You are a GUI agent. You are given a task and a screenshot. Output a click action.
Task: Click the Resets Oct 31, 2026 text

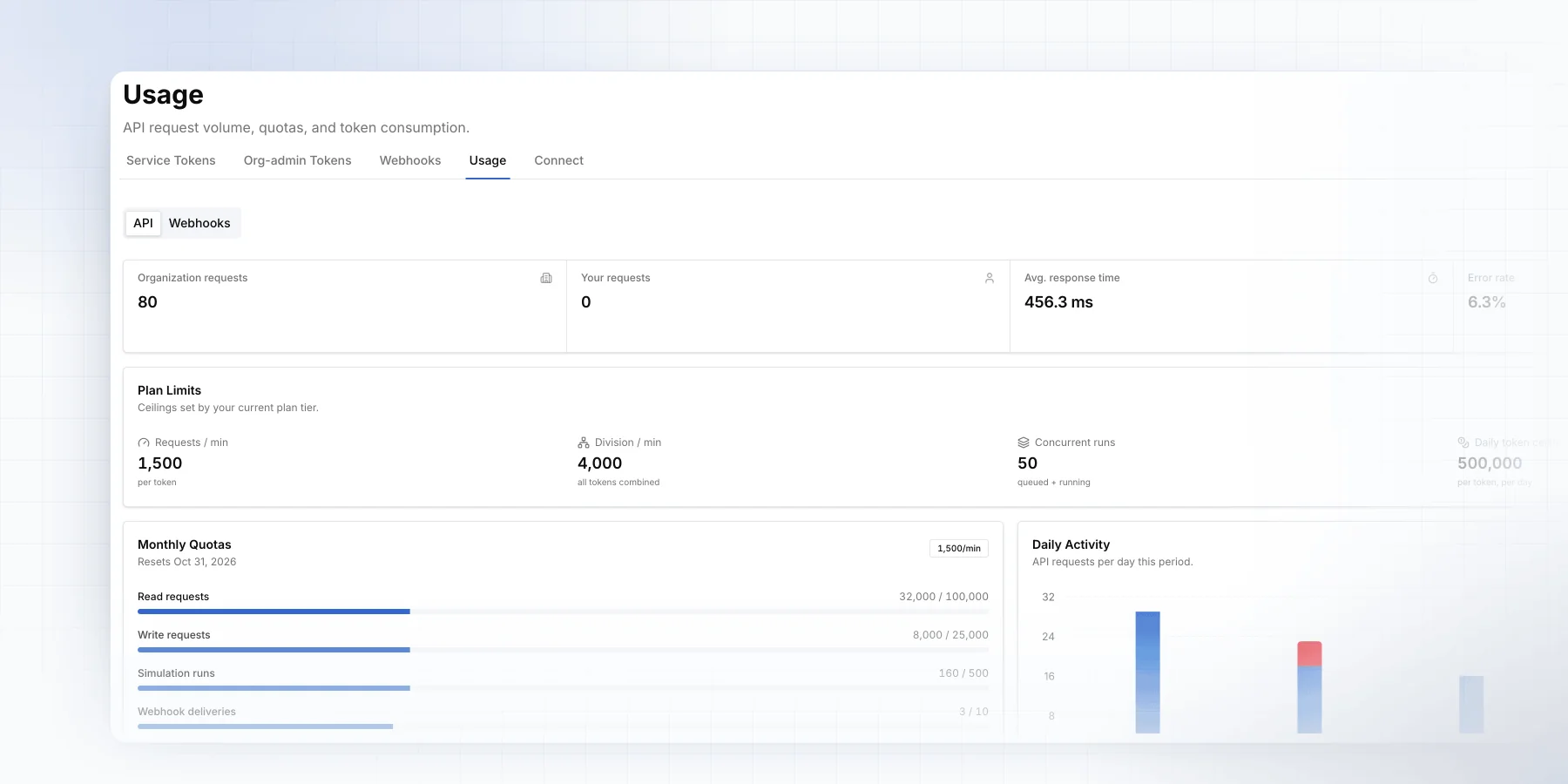(x=187, y=562)
